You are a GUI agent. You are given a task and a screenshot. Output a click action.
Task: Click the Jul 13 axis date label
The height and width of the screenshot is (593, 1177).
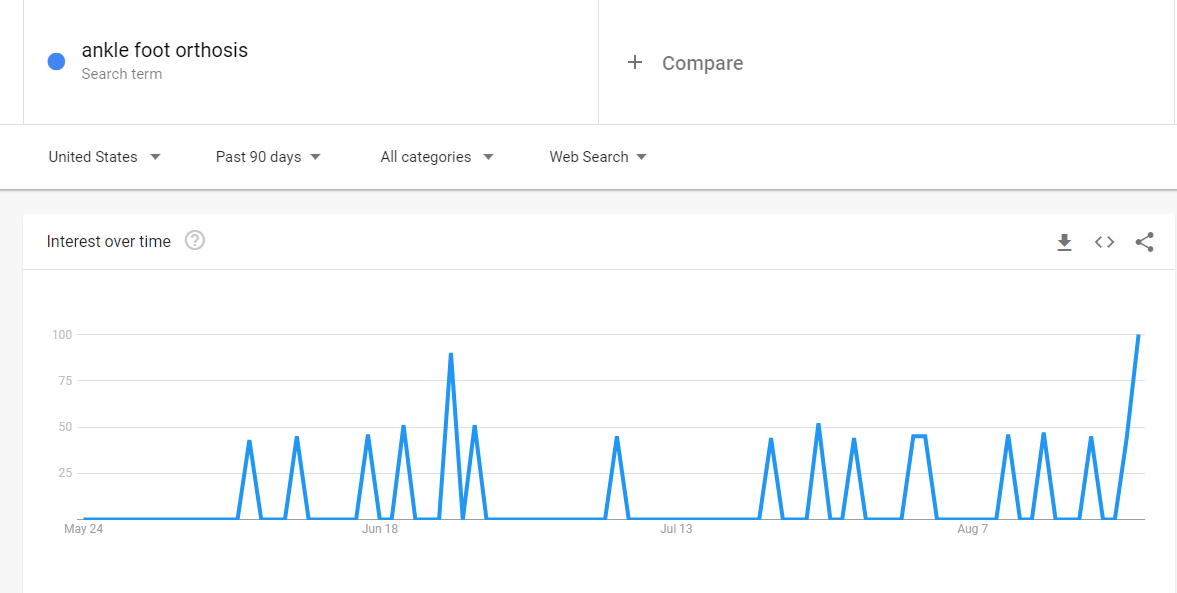point(676,529)
